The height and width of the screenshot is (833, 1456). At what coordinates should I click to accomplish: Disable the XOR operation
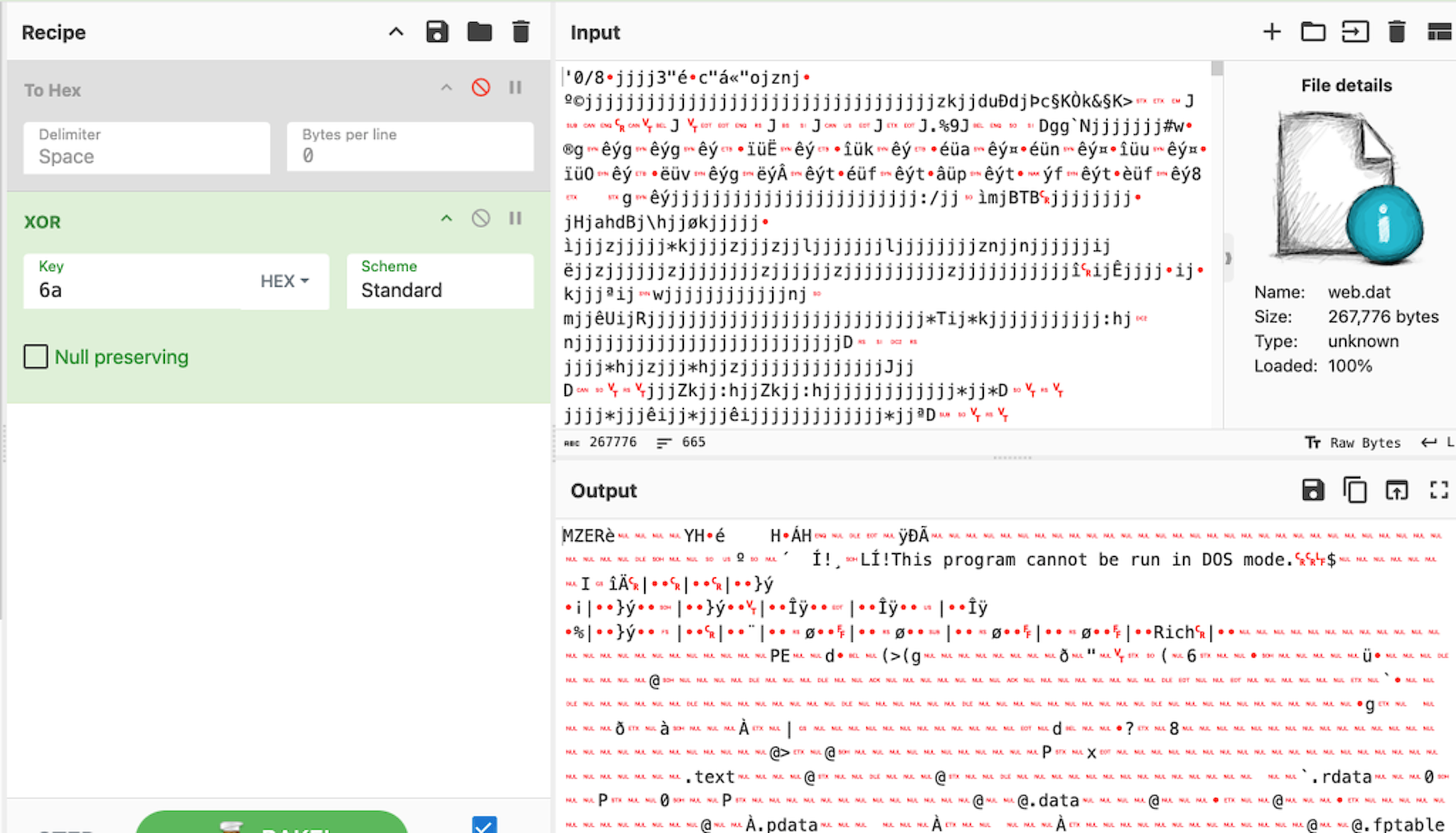click(x=481, y=218)
